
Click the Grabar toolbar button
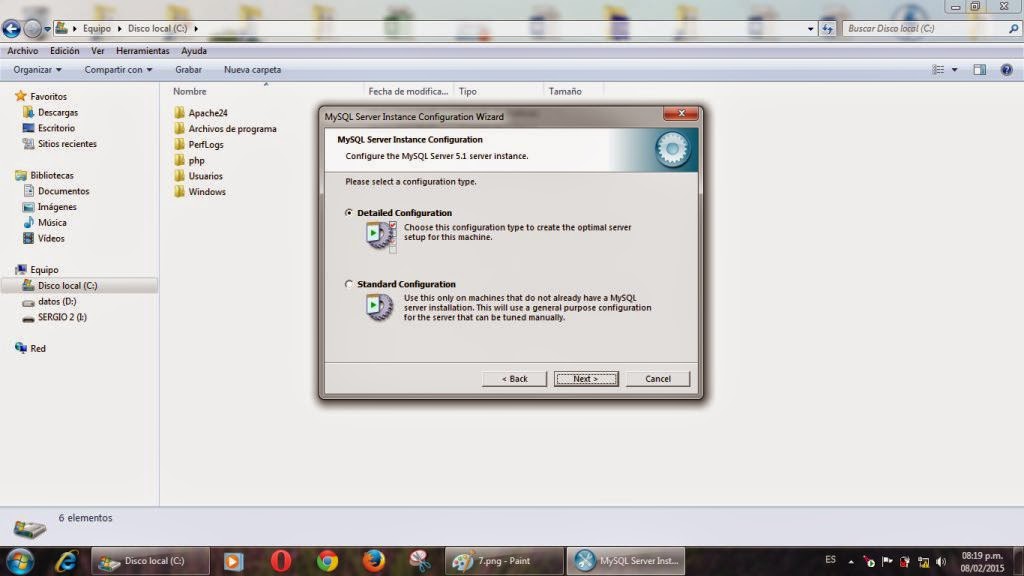188,70
